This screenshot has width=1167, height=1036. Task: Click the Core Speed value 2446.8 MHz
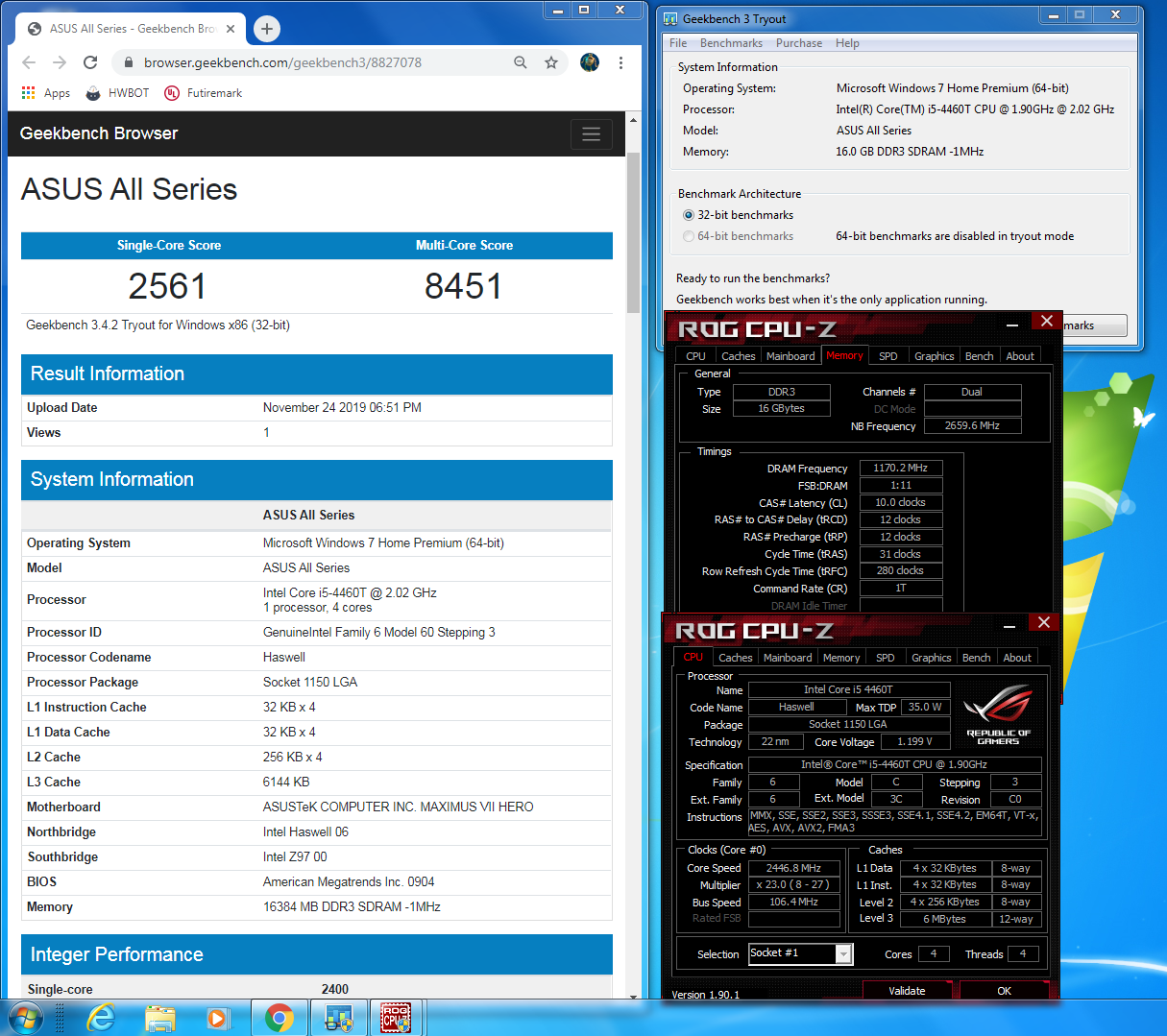[793, 868]
